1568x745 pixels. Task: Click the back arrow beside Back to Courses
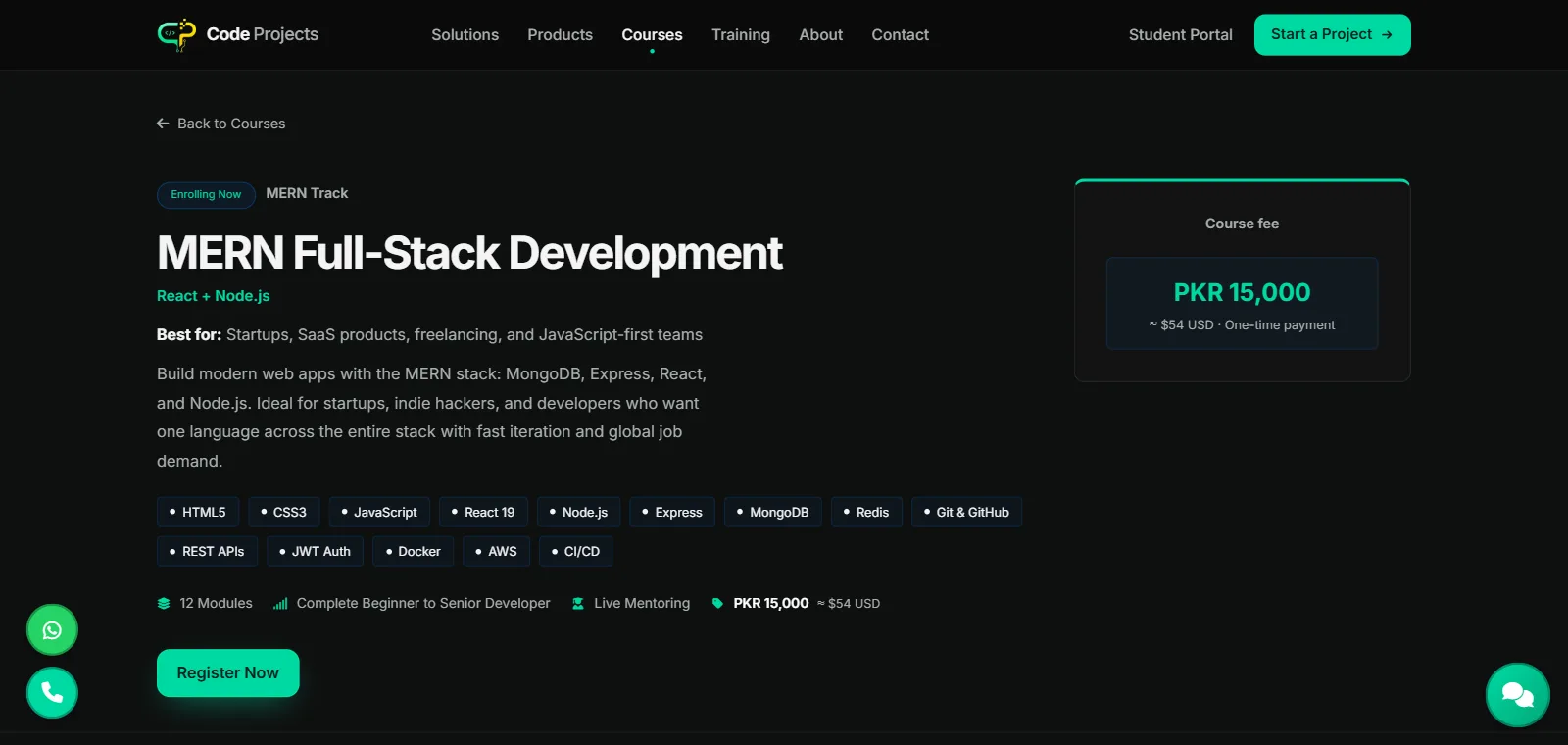click(x=163, y=124)
